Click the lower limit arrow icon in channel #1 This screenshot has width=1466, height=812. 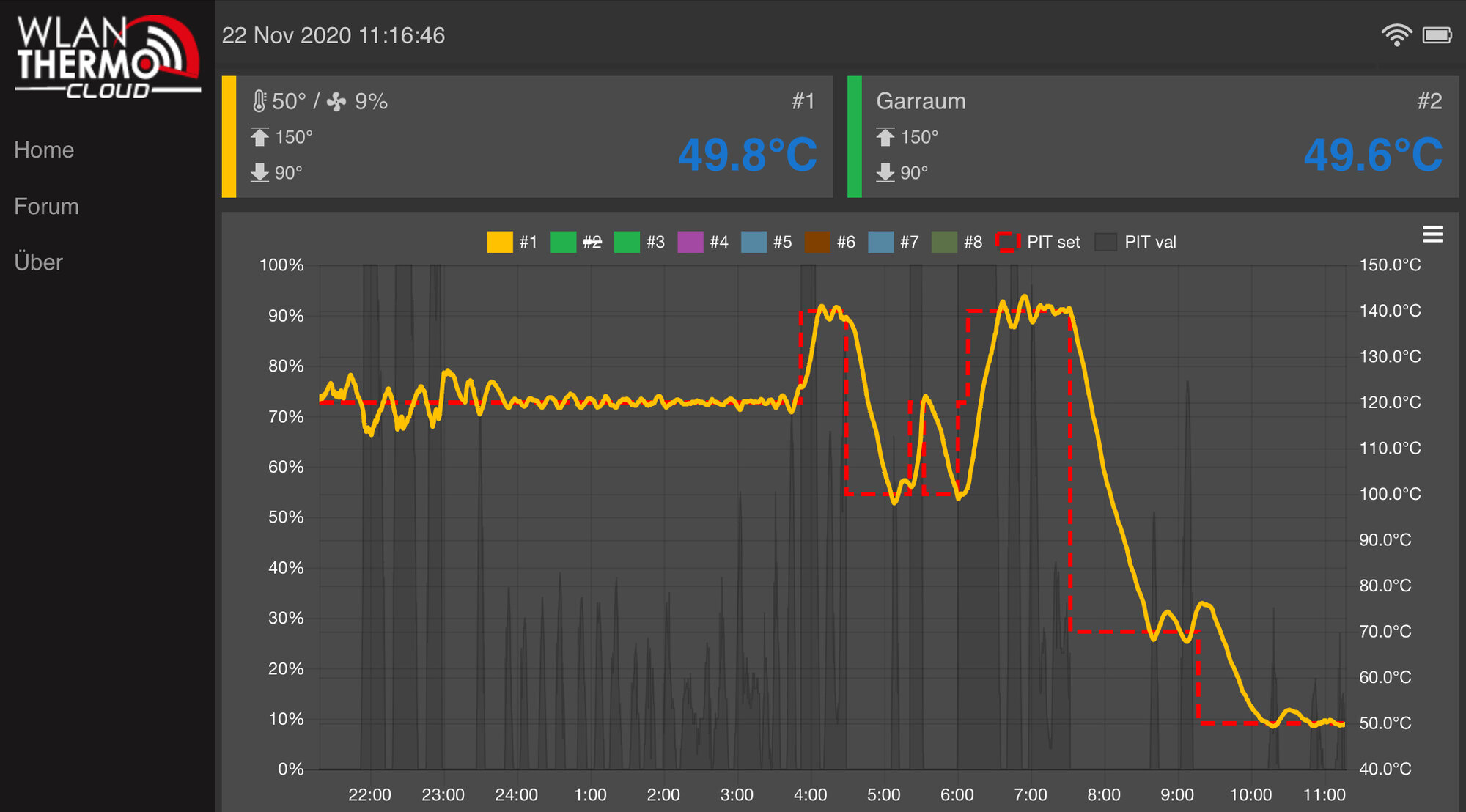click(x=259, y=173)
